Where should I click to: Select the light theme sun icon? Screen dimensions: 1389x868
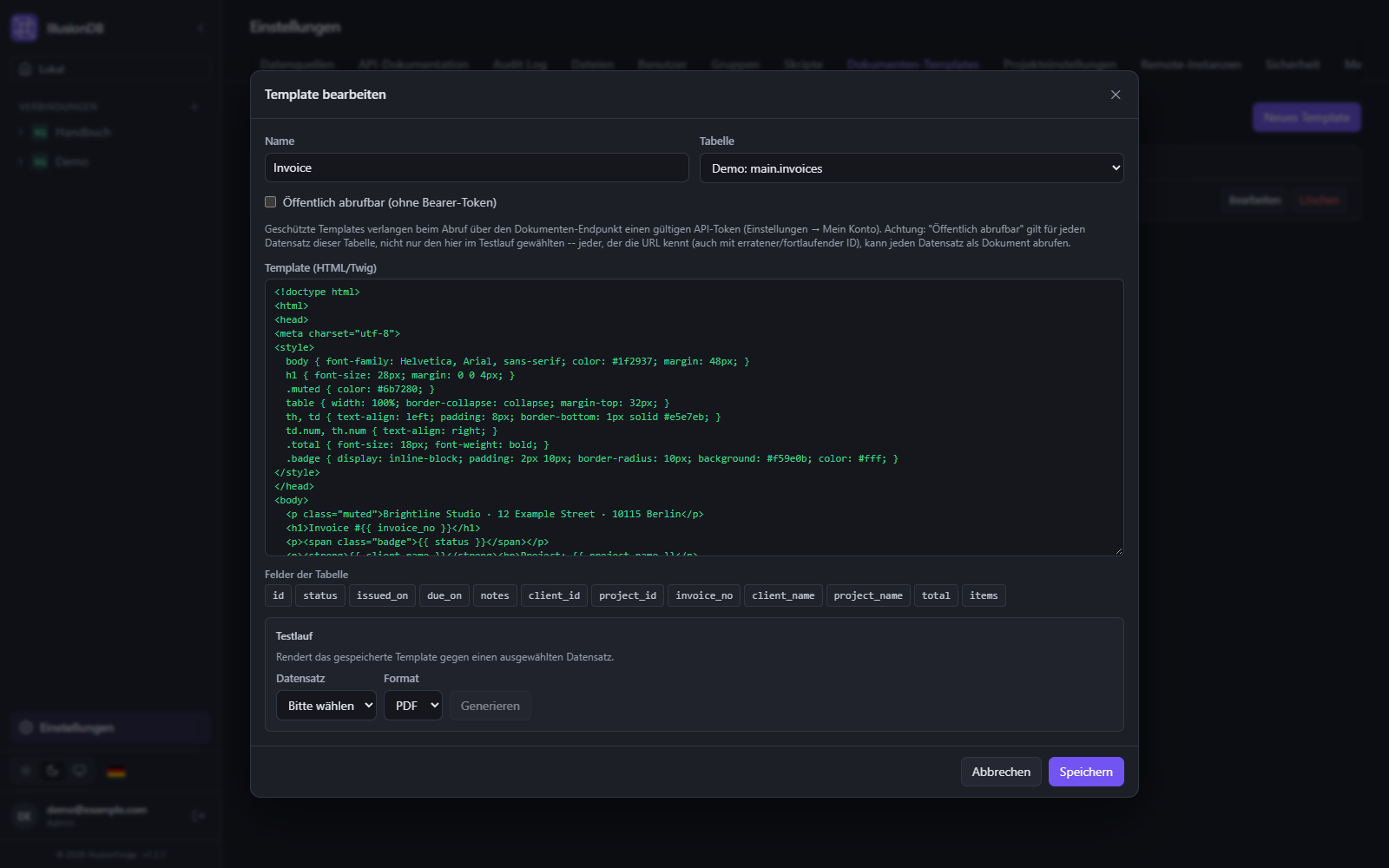pyautogui.click(x=26, y=771)
